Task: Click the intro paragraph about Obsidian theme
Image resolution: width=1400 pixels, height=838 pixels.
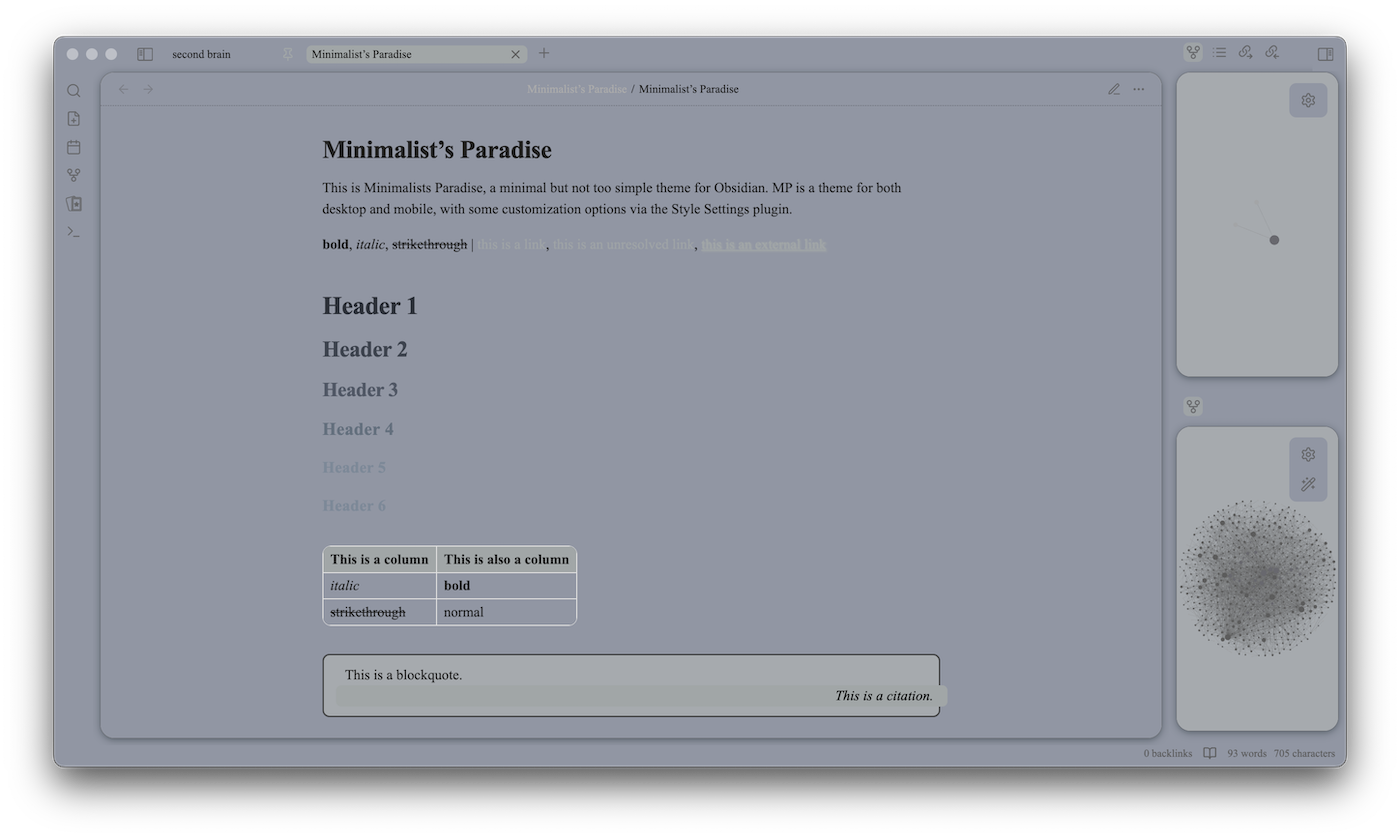Action: tap(612, 198)
